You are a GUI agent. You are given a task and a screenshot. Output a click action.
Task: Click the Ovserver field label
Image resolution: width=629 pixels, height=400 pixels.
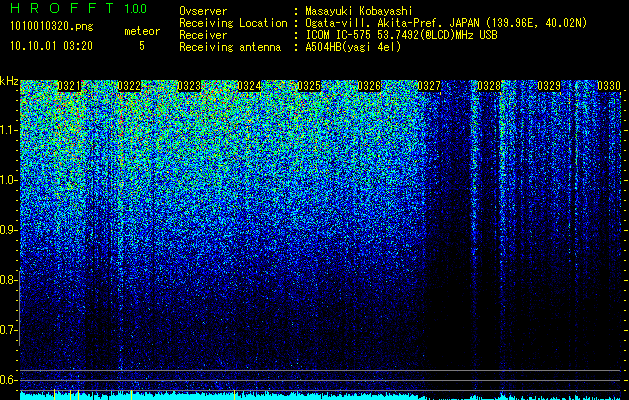[x=203, y=11]
